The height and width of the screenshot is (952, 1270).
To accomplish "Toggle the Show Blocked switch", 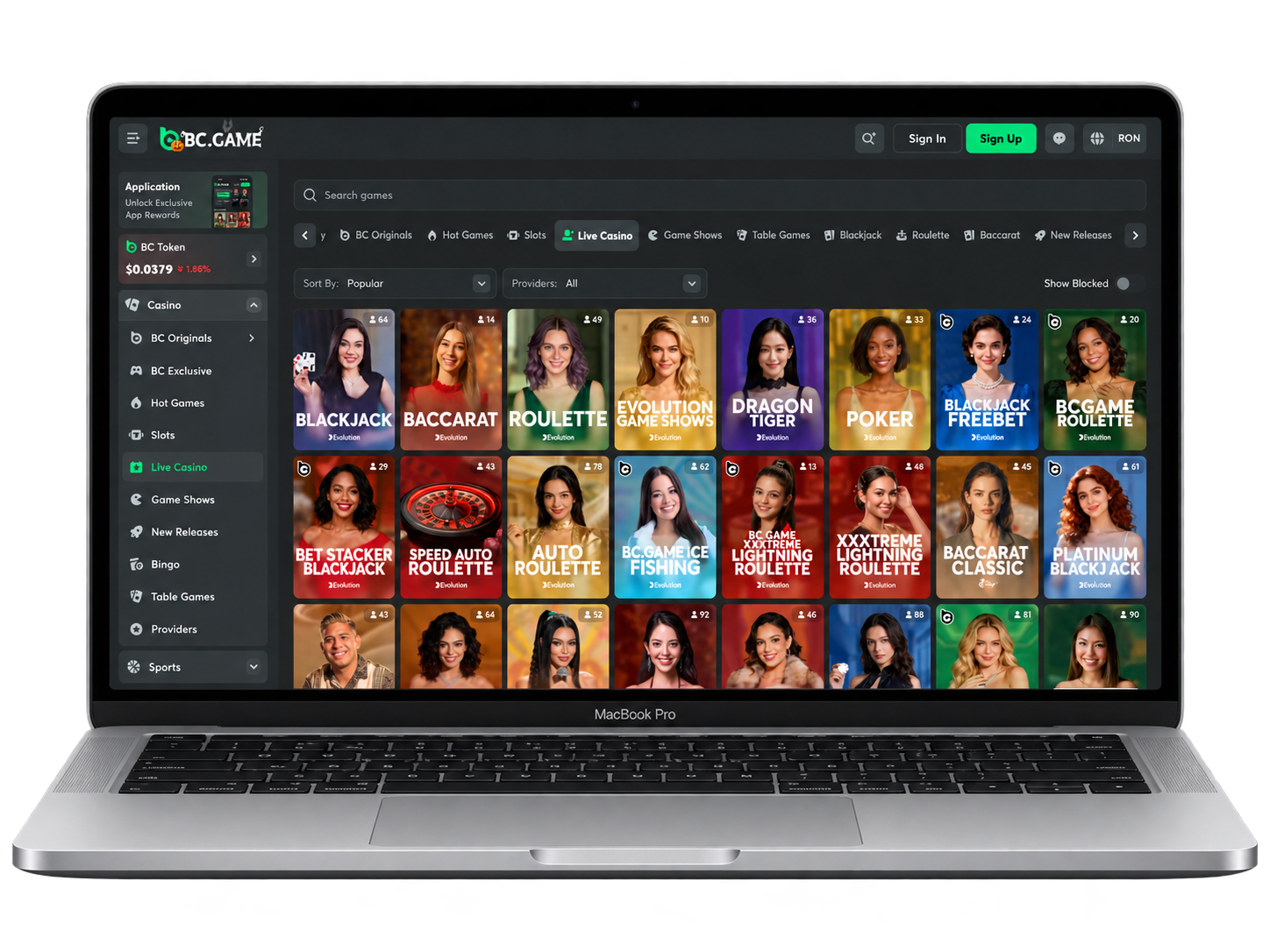I will pyautogui.click(x=1129, y=283).
